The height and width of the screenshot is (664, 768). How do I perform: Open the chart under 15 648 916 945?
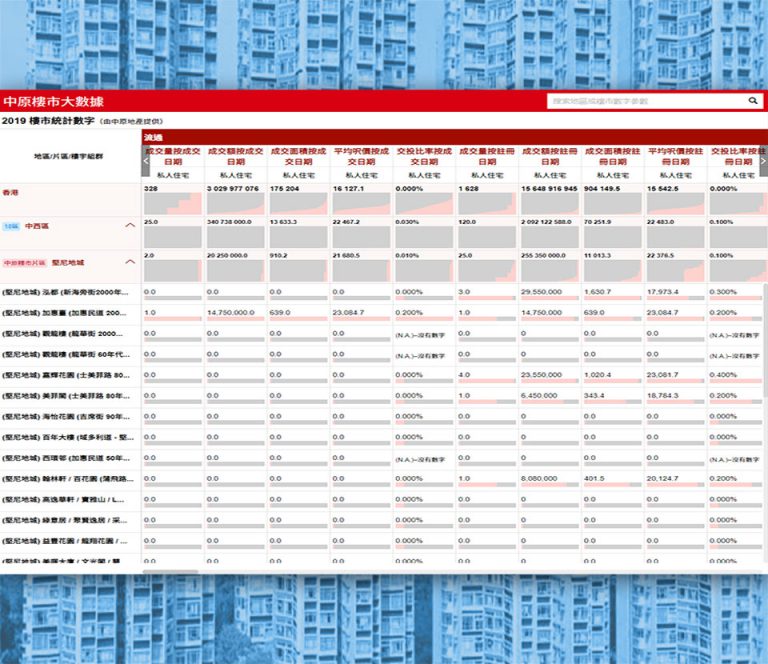pos(550,204)
